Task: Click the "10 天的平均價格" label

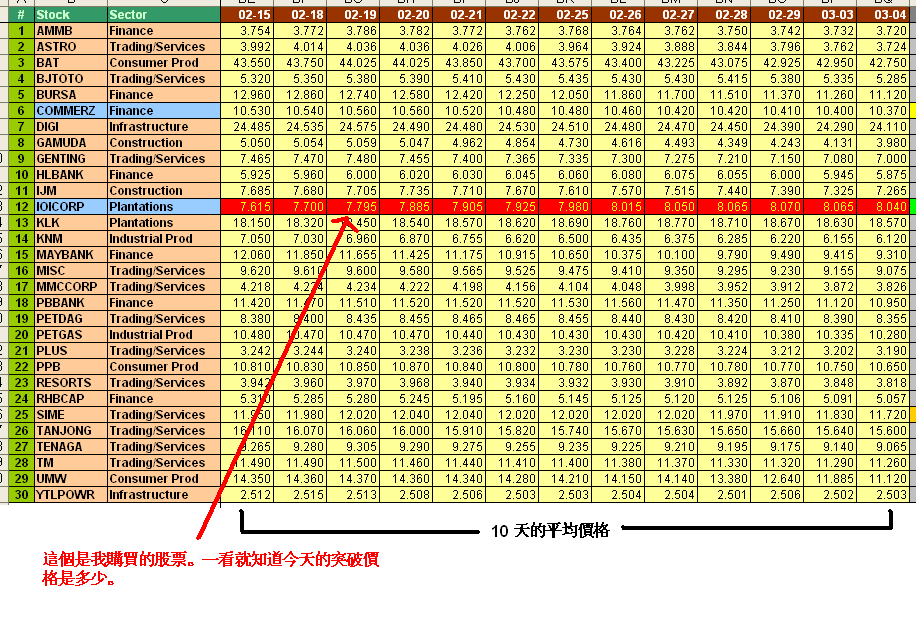Action: coord(550,531)
